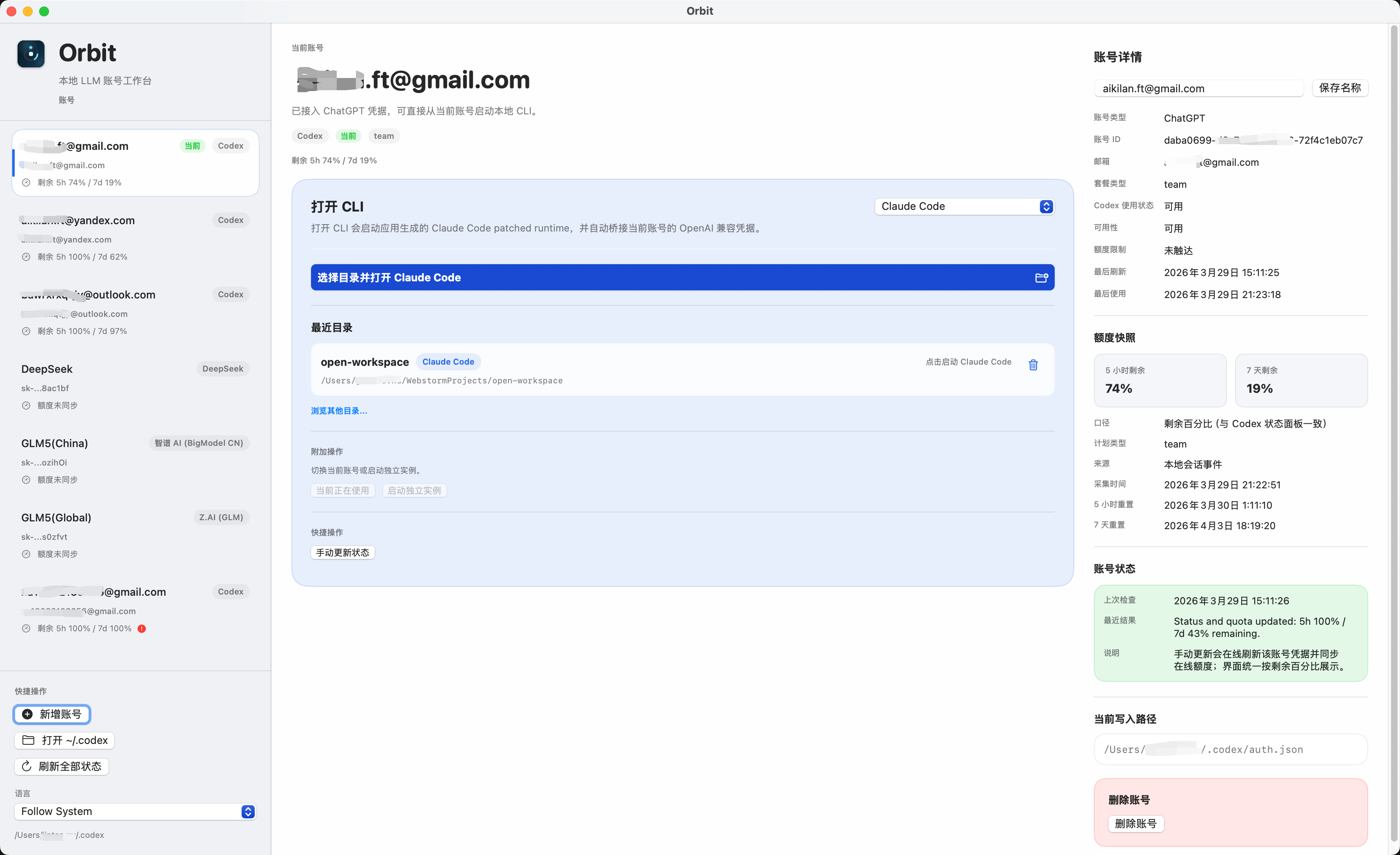Click red warning badge on last gmail account

pyautogui.click(x=142, y=629)
